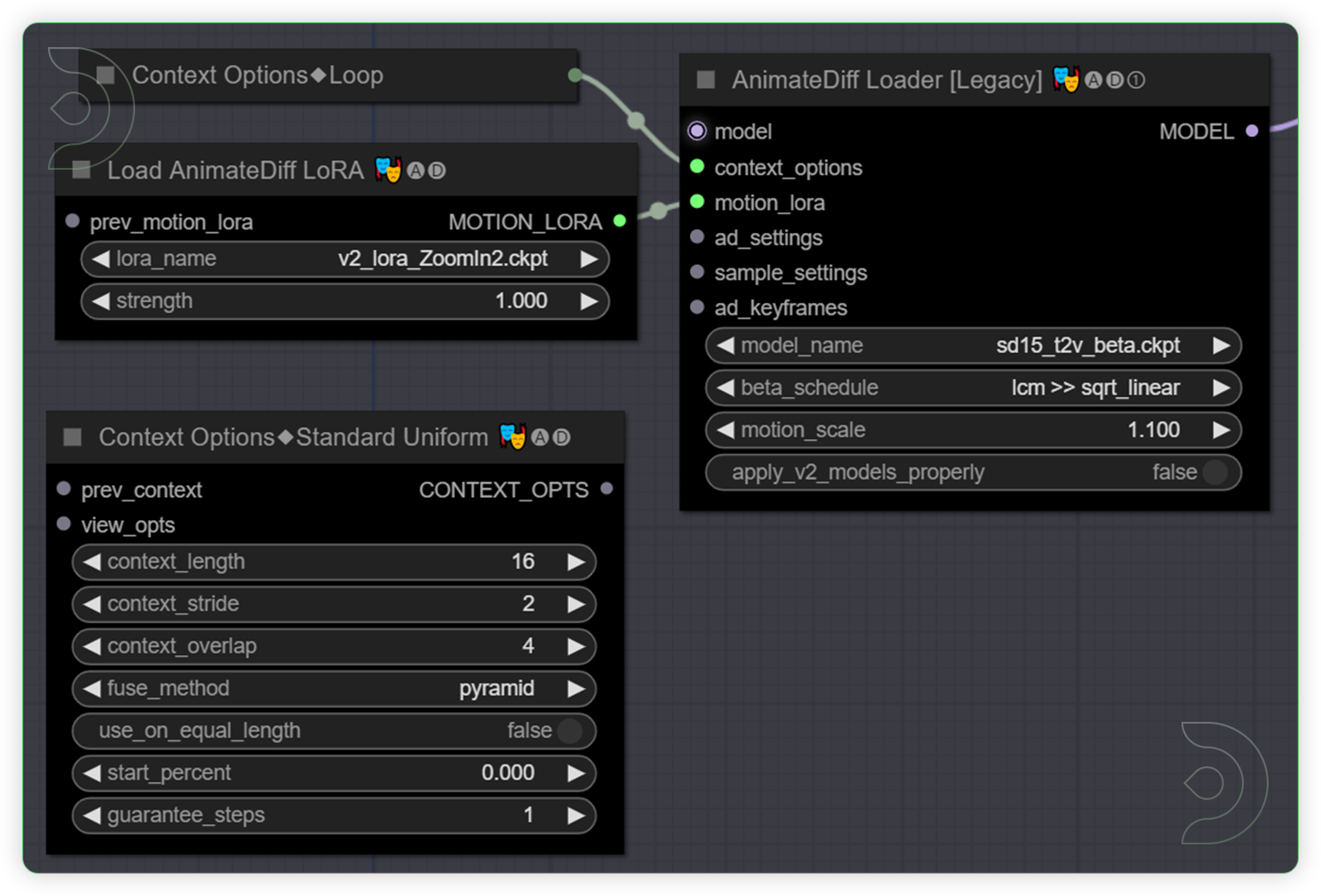Click the model input socket
This screenshot has width=1321, height=896.
click(697, 132)
